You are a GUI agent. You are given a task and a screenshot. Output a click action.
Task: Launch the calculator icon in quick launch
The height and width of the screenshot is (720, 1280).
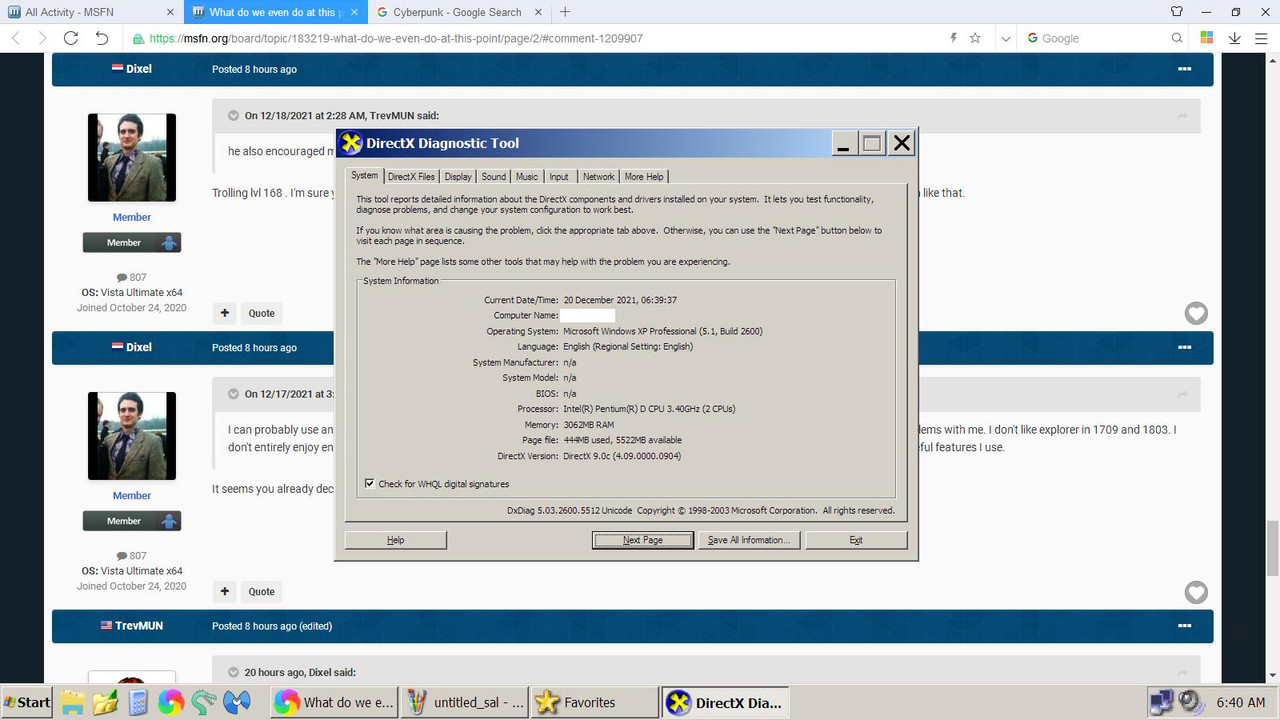138,702
